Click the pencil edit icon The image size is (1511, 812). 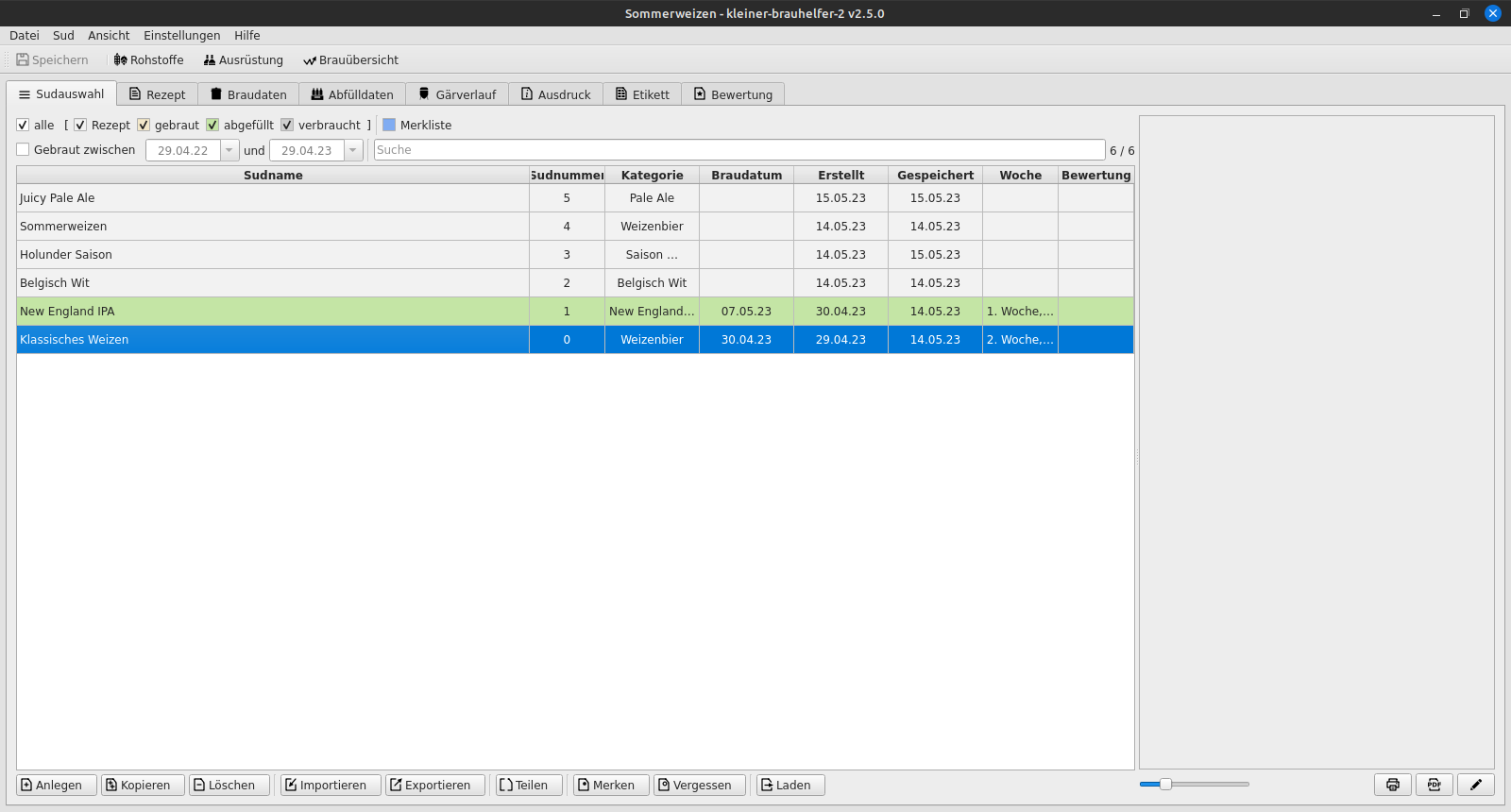tap(1475, 785)
